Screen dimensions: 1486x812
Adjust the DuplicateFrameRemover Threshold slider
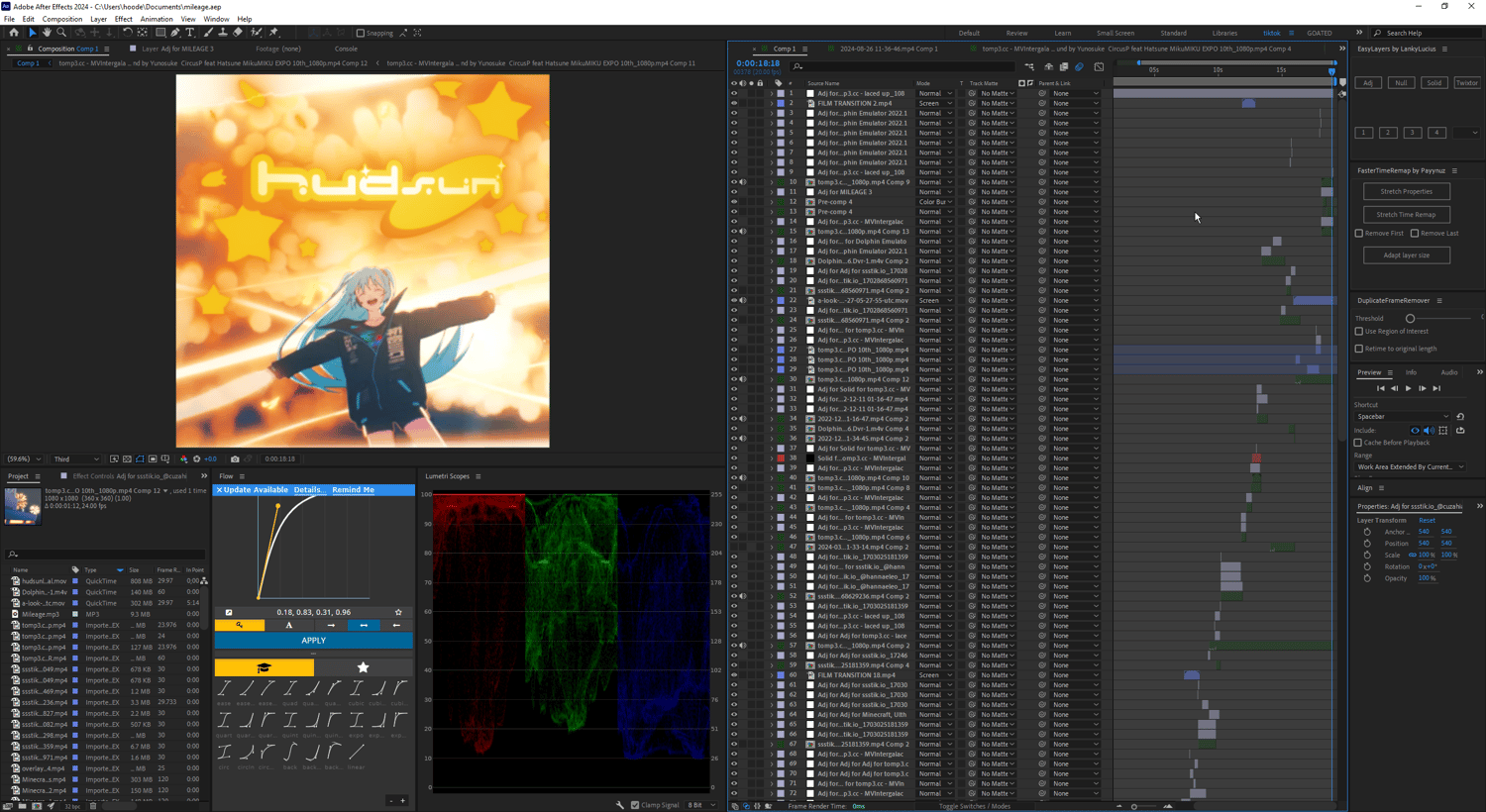[1410, 318]
